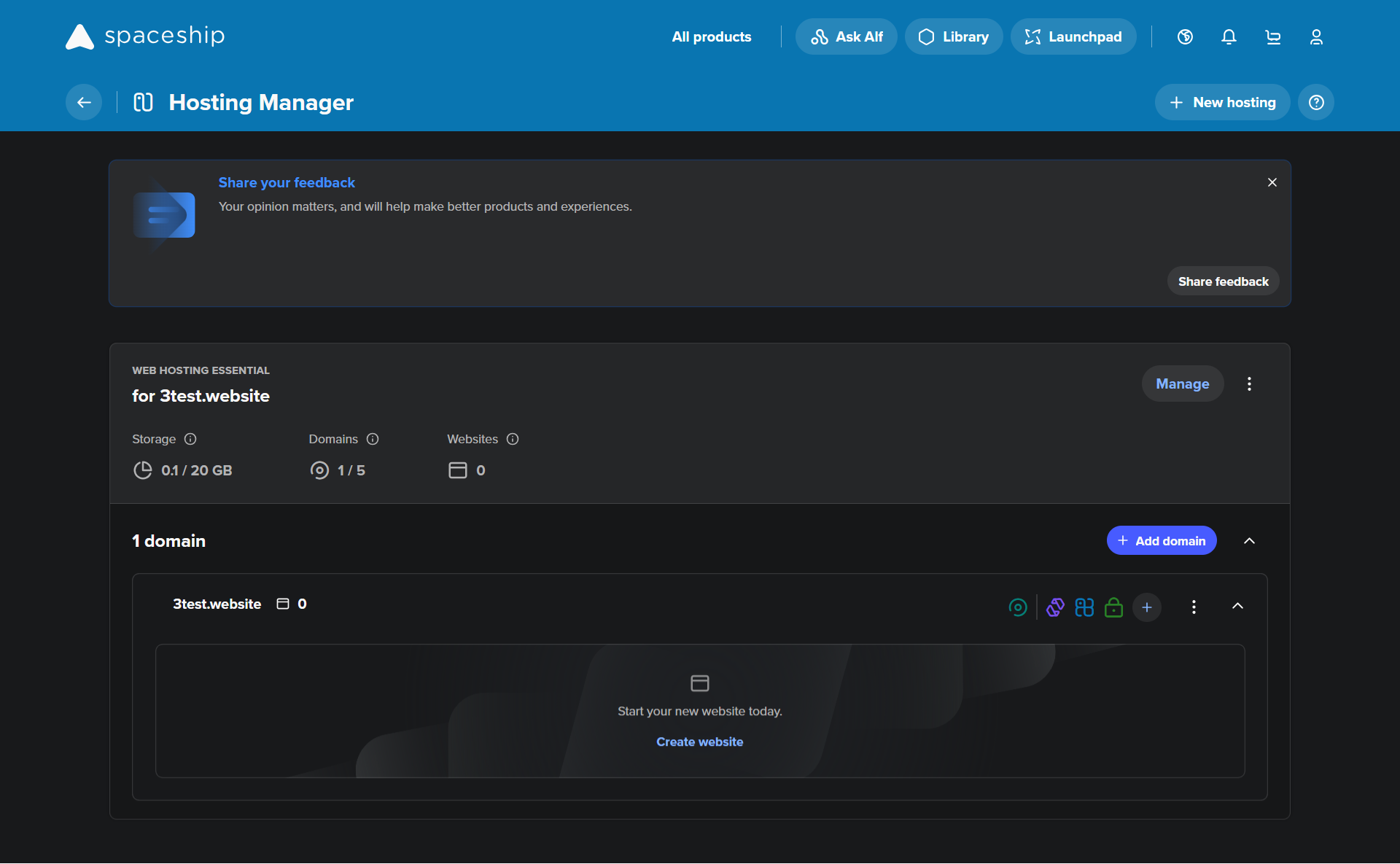Click the currency globe icon in header
This screenshot has width=1400, height=864.
click(1186, 36)
